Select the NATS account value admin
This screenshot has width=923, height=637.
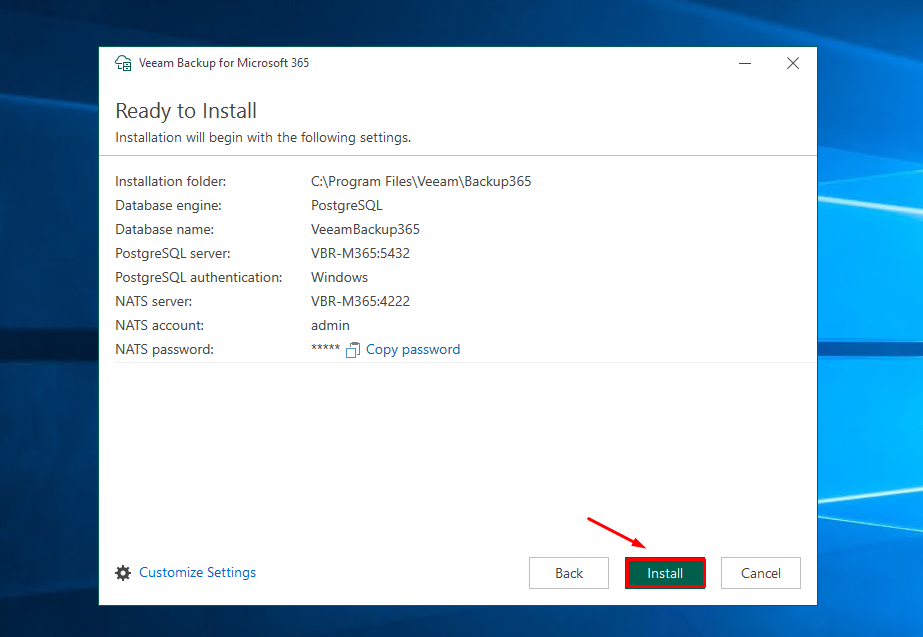(x=330, y=326)
